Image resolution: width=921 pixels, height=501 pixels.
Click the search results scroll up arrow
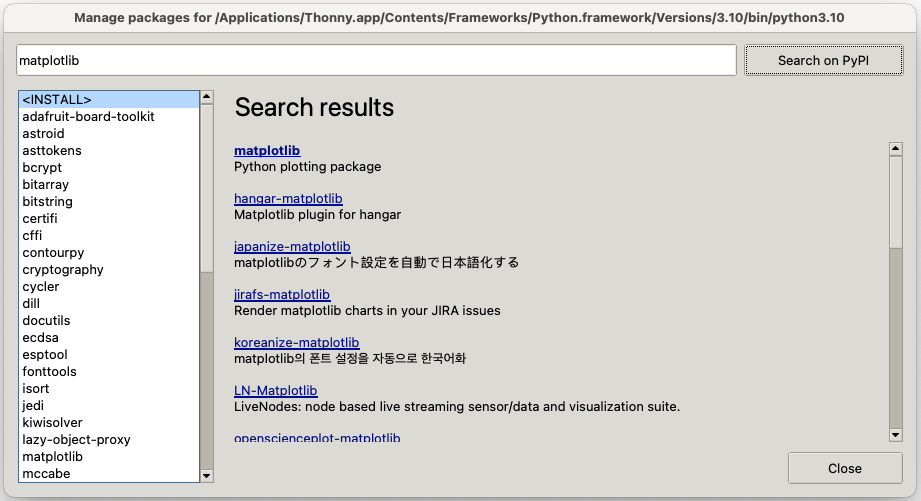896,149
